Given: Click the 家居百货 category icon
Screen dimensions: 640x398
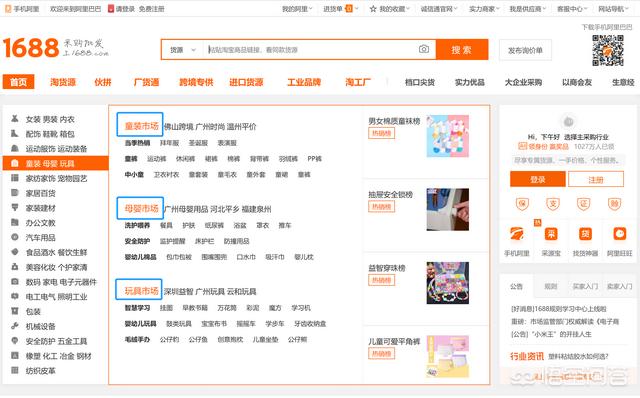Looking at the screenshot, I should tap(15, 193).
